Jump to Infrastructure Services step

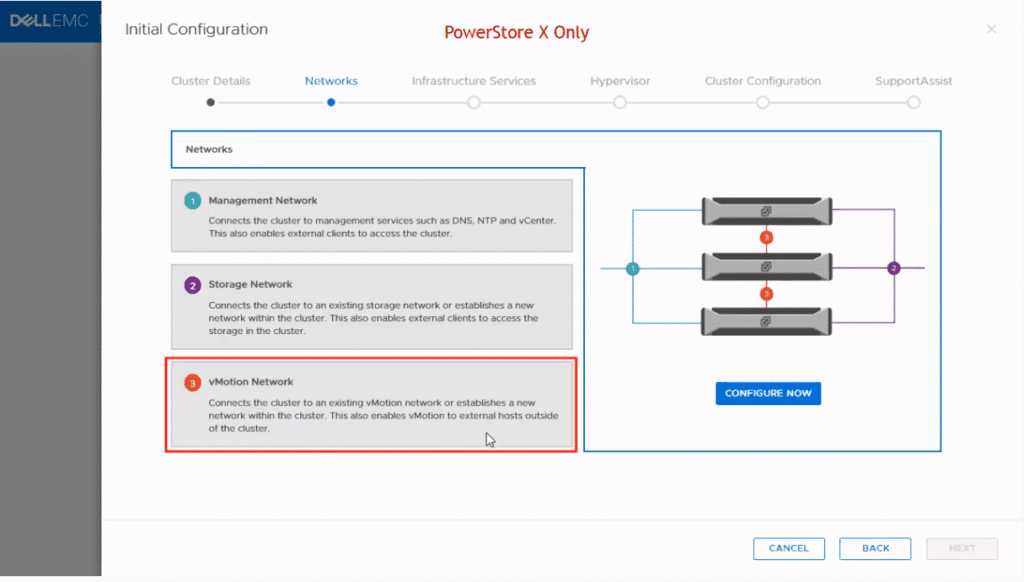[x=473, y=81]
